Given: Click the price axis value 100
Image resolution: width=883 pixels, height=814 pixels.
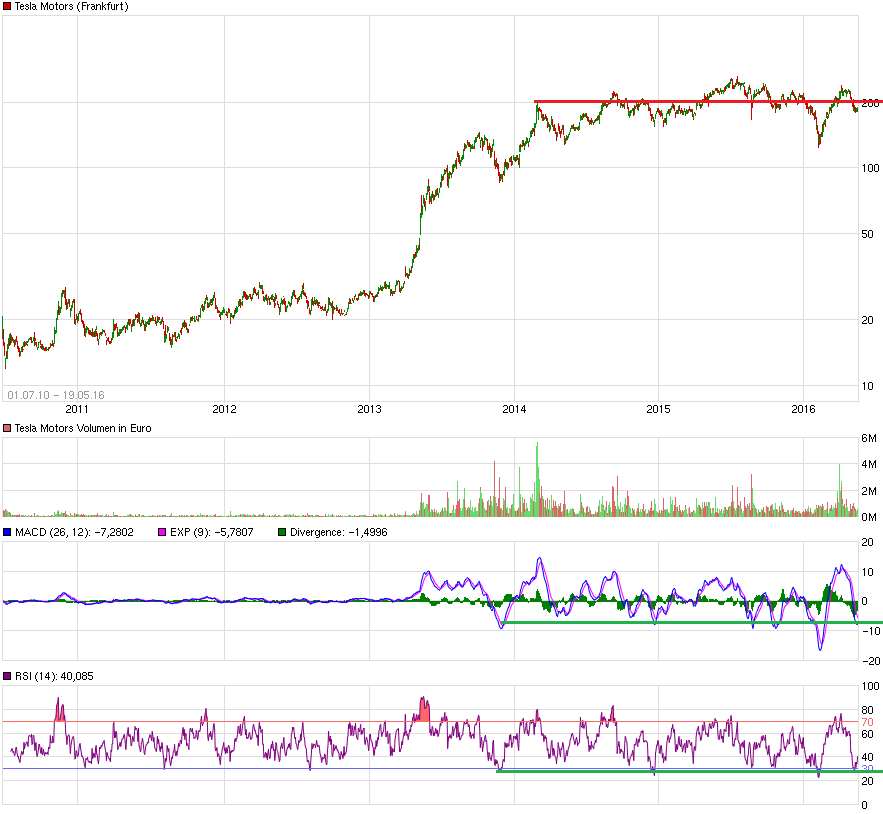Looking at the screenshot, I should pos(871,168).
